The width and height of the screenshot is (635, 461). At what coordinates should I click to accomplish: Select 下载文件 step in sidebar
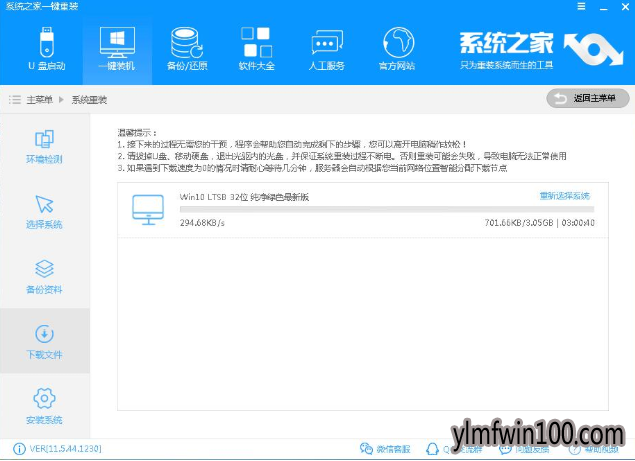pos(44,342)
